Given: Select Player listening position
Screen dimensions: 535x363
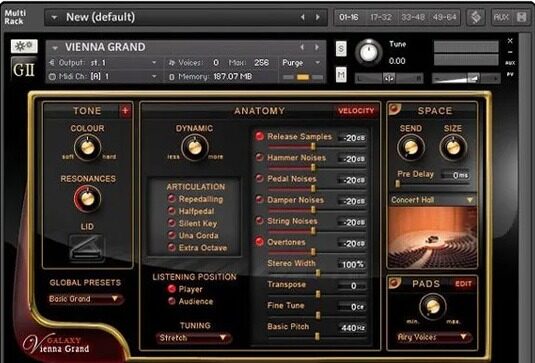Looking at the screenshot, I should [171, 289].
